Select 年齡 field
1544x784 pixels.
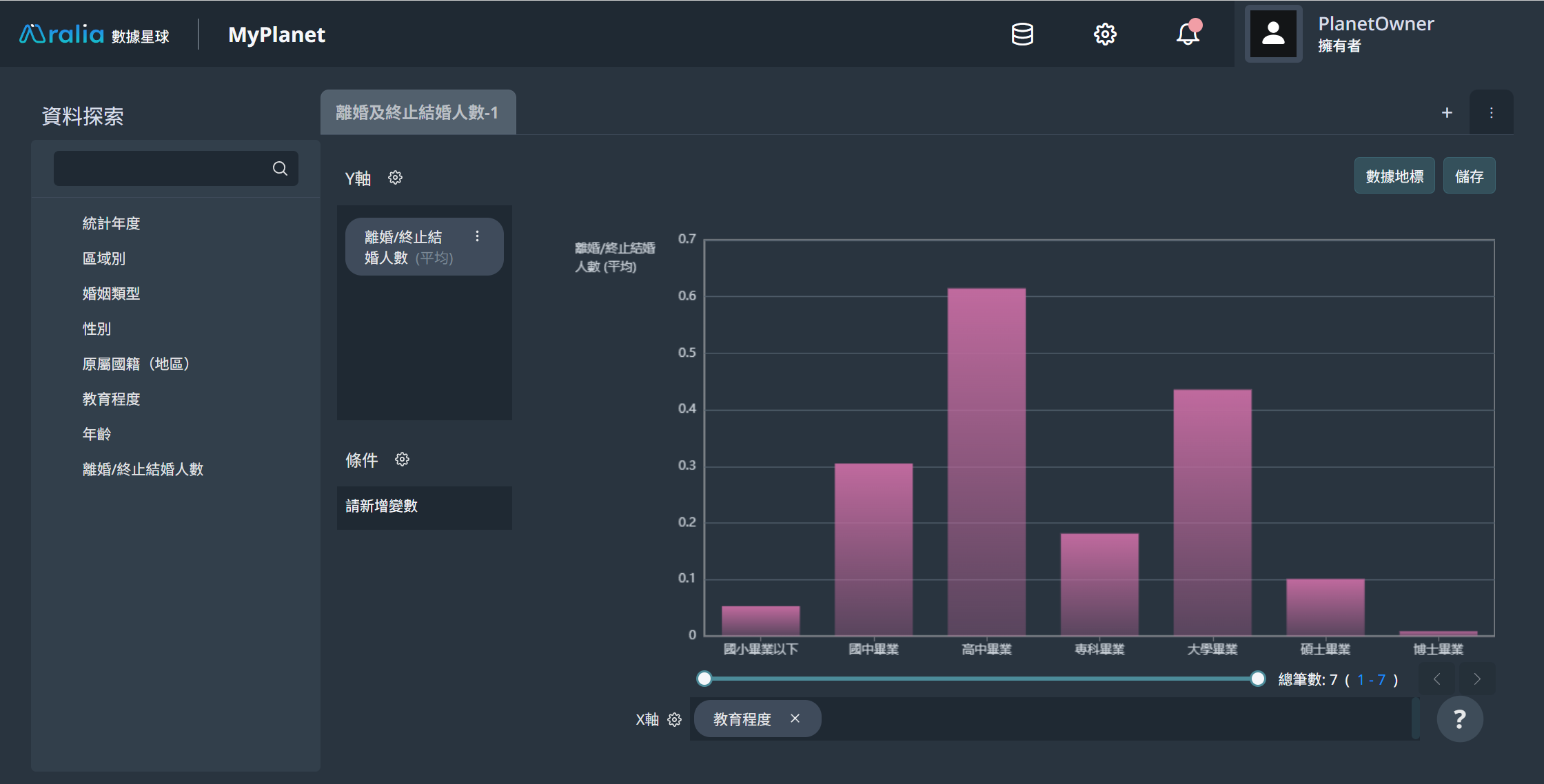pyautogui.click(x=96, y=434)
